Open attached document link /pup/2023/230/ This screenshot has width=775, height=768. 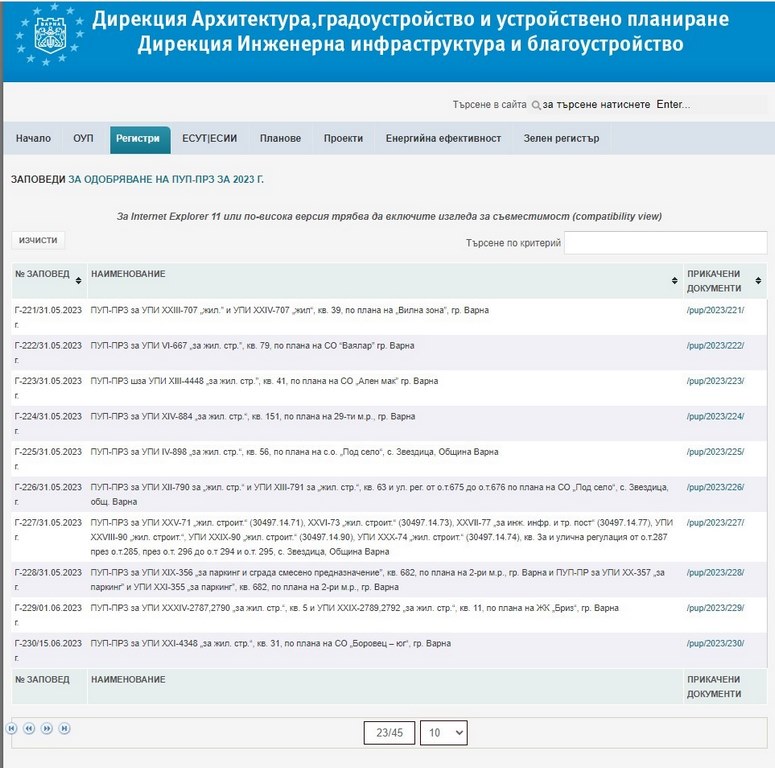point(715,644)
